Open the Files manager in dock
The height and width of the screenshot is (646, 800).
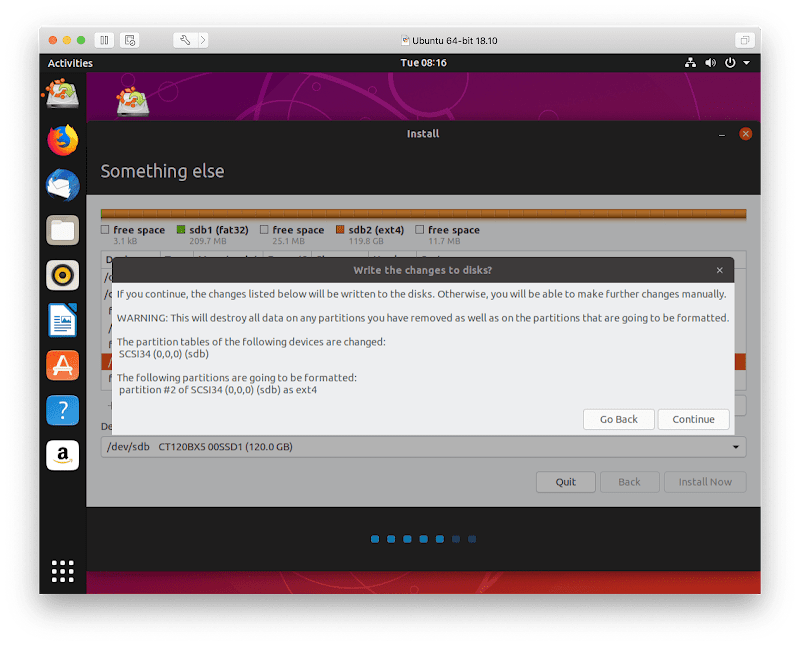pos(63,230)
